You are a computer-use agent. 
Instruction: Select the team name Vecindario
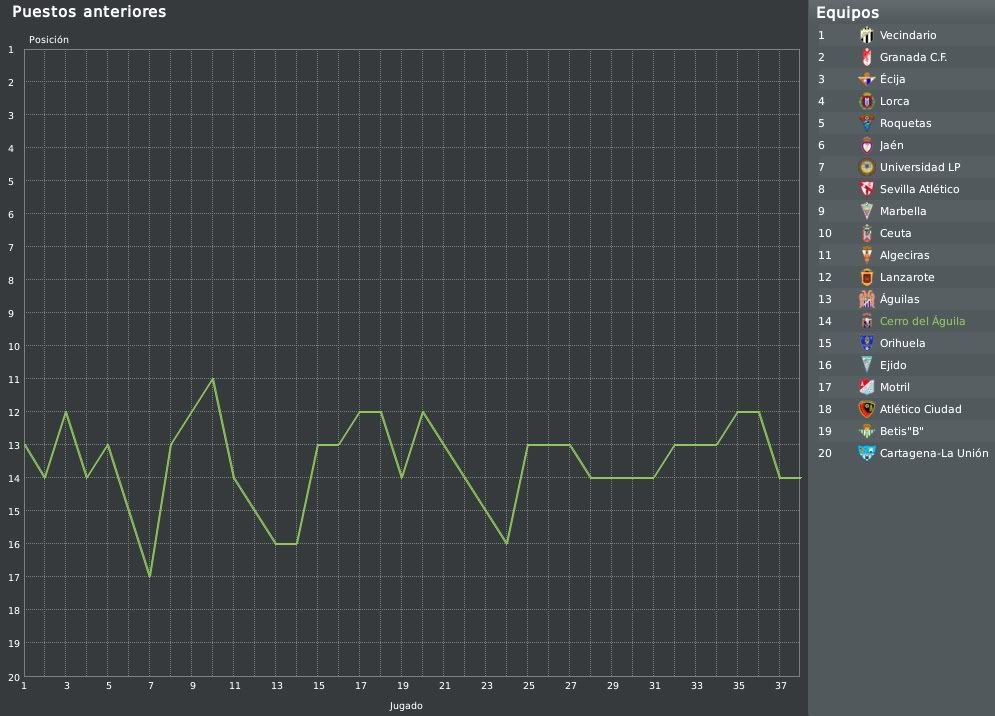pyautogui.click(x=907, y=35)
